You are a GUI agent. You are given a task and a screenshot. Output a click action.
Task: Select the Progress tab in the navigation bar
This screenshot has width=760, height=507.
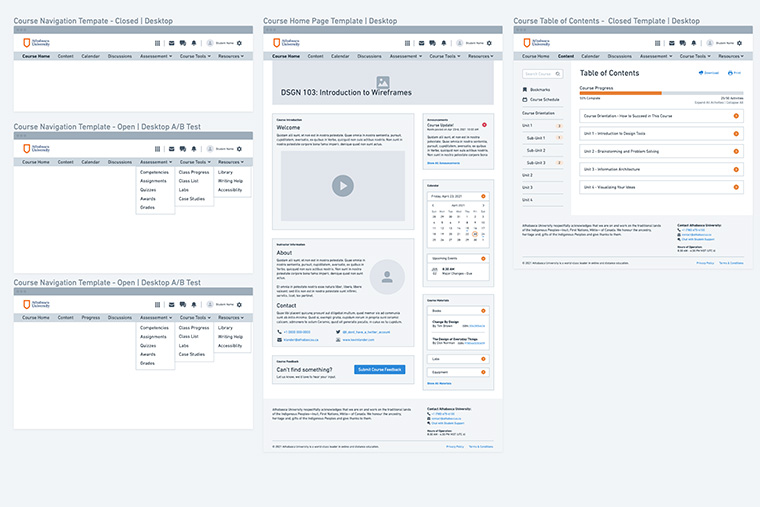point(91,317)
